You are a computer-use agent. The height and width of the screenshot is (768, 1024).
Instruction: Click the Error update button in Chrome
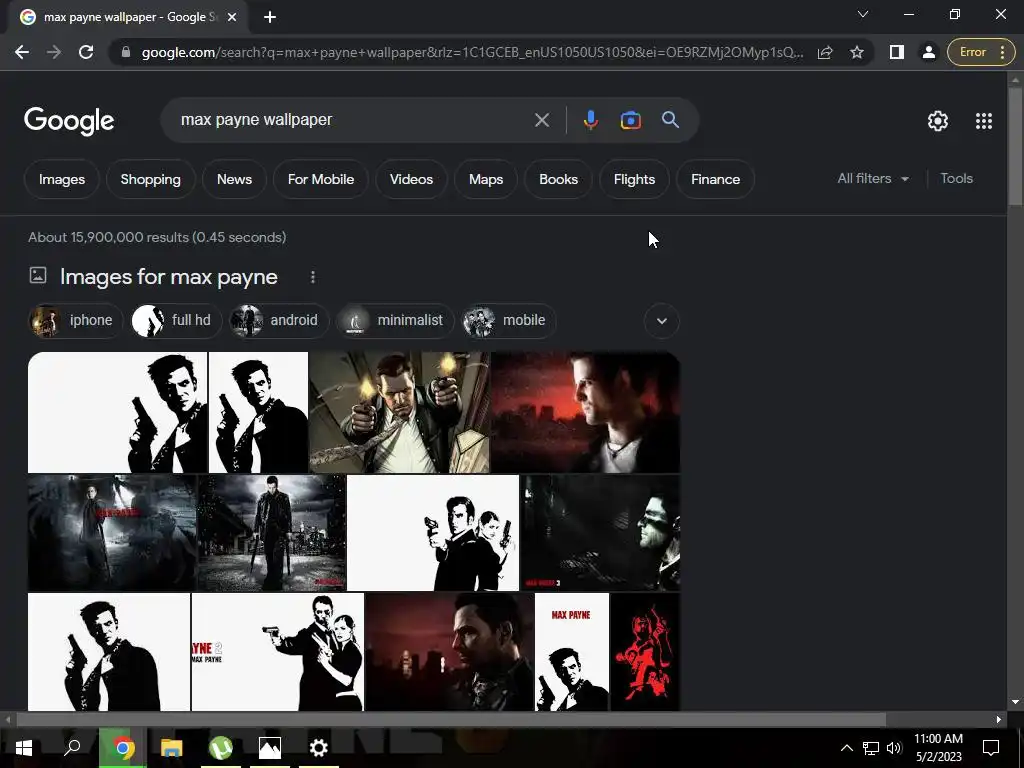tap(981, 52)
